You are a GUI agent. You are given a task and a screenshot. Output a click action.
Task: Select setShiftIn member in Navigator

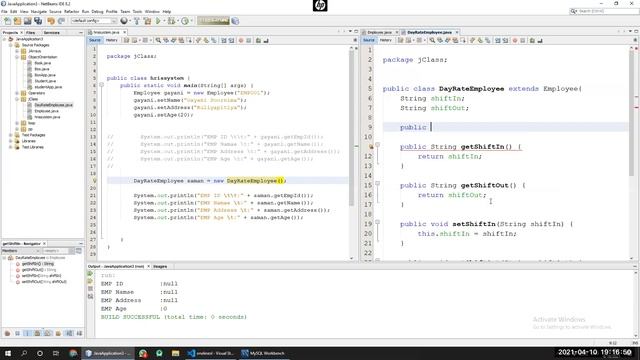pos(41,276)
